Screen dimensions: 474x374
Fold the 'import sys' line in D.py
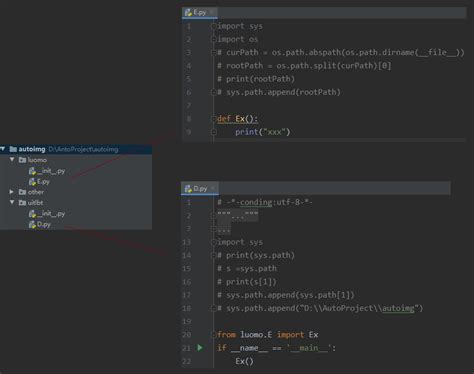(214, 242)
